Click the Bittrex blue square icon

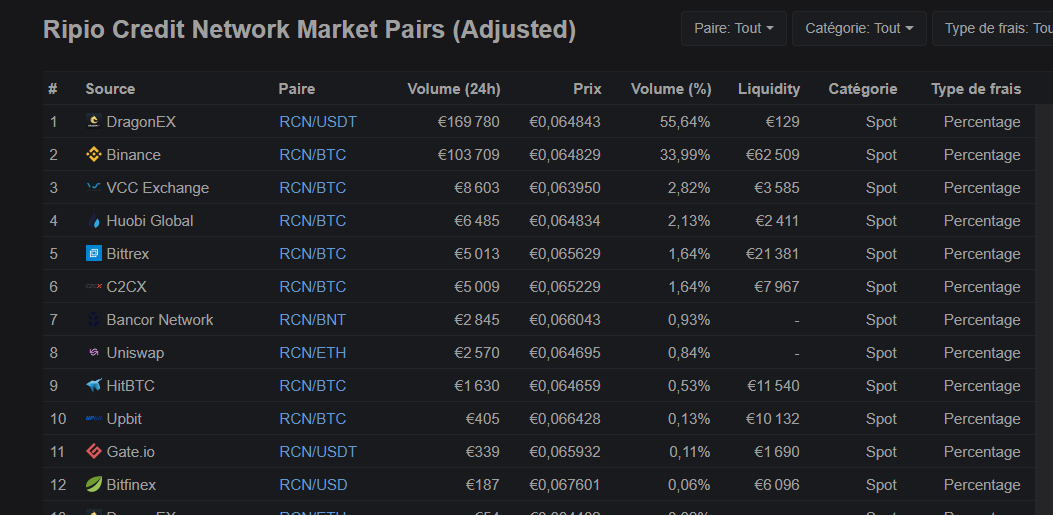coord(94,254)
